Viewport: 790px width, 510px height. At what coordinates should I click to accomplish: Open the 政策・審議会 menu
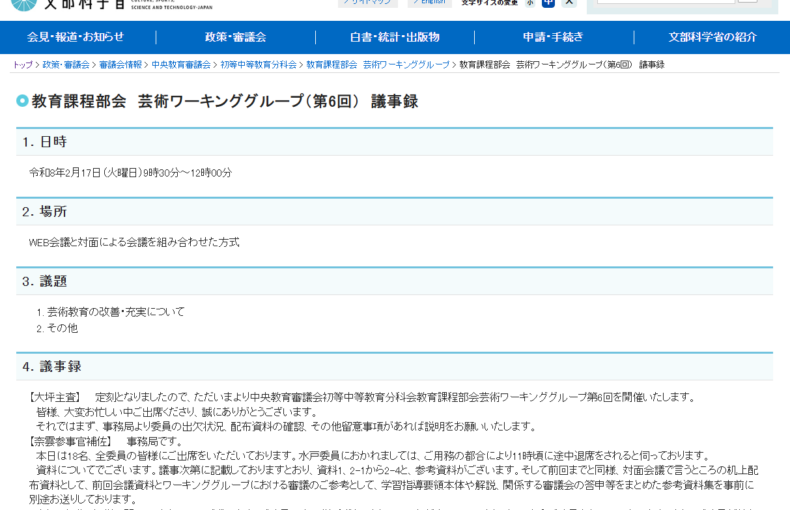pos(236,37)
